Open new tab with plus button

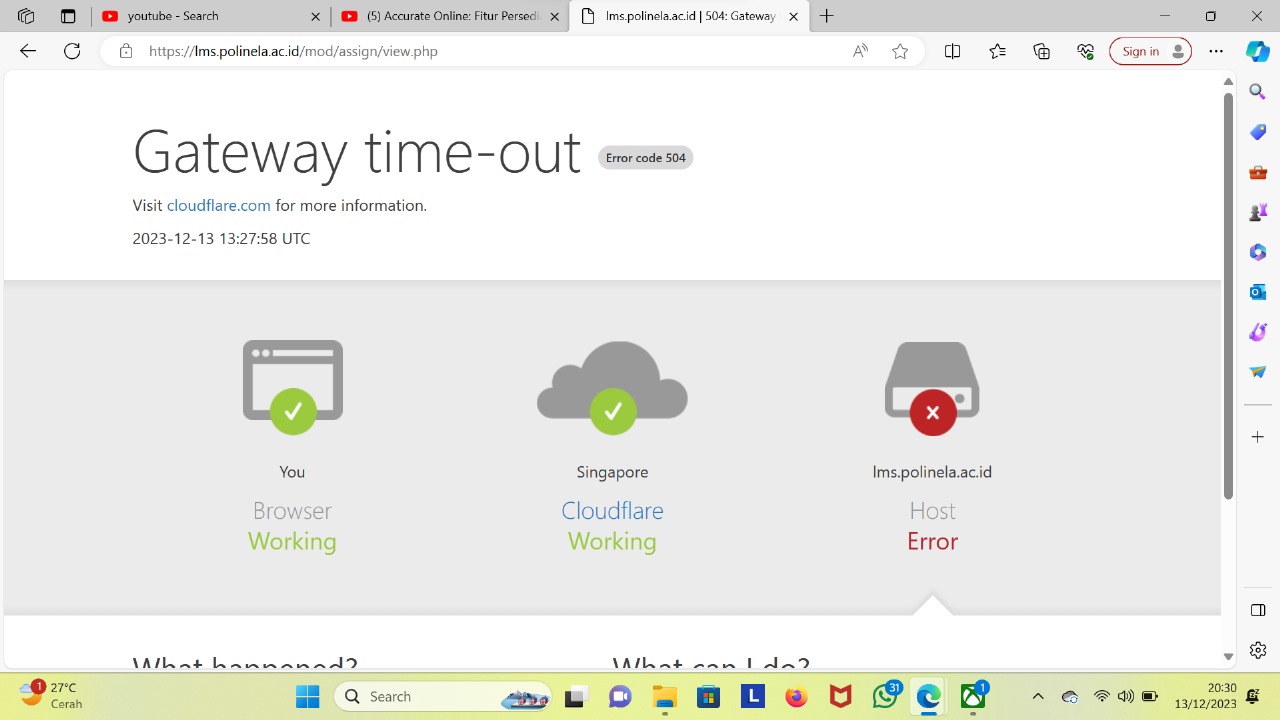pyautogui.click(x=827, y=16)
